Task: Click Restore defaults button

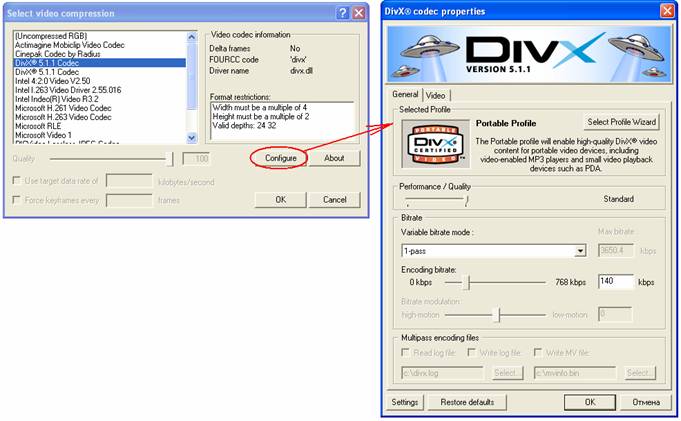Action: tap(467, 402)
